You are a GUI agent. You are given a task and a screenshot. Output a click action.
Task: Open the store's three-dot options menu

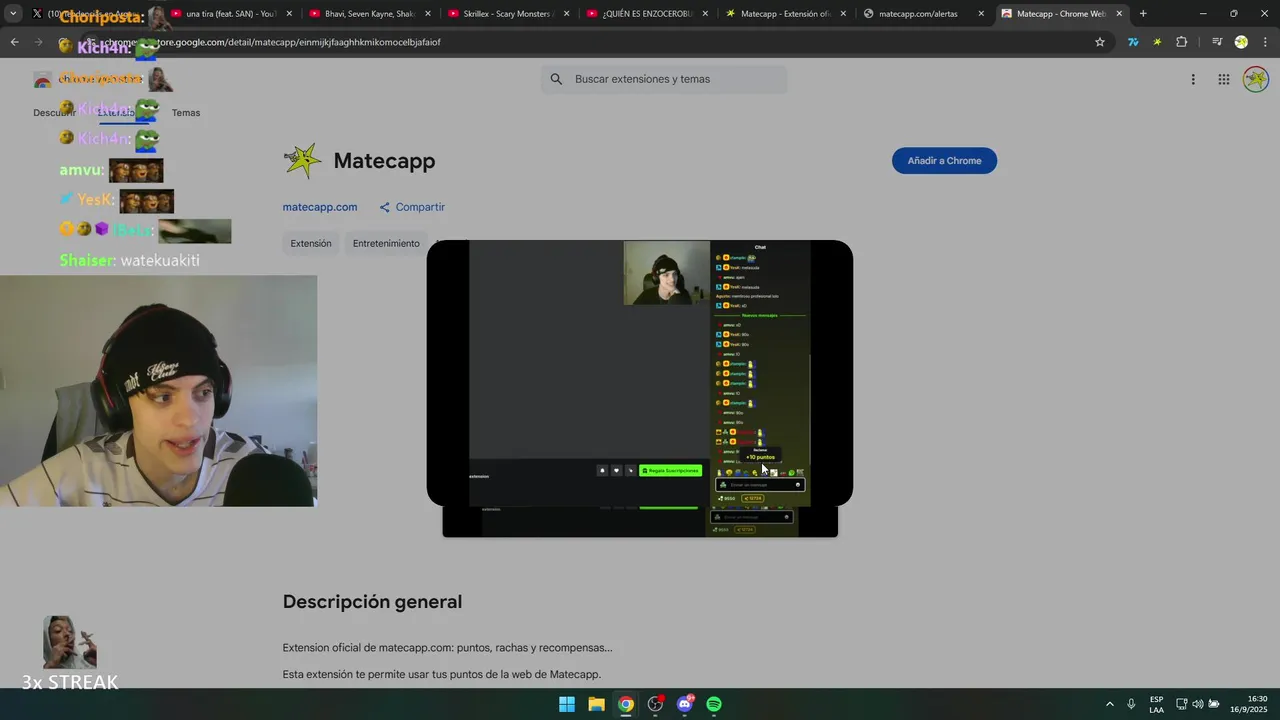(1193, 79)
